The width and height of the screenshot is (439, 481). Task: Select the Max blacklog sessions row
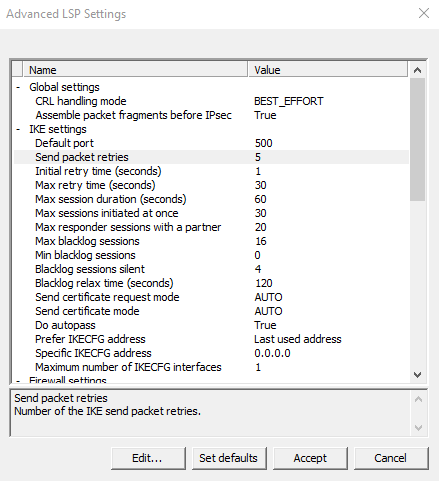pyautogui.click(x=211, y=241)
